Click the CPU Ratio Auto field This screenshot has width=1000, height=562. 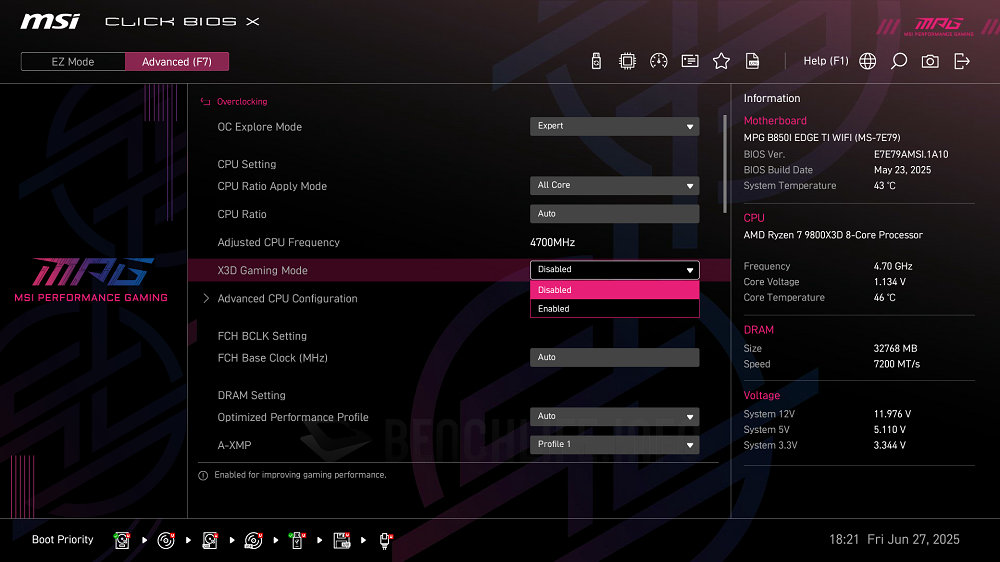pyautogui.click(x=614, y=214)
